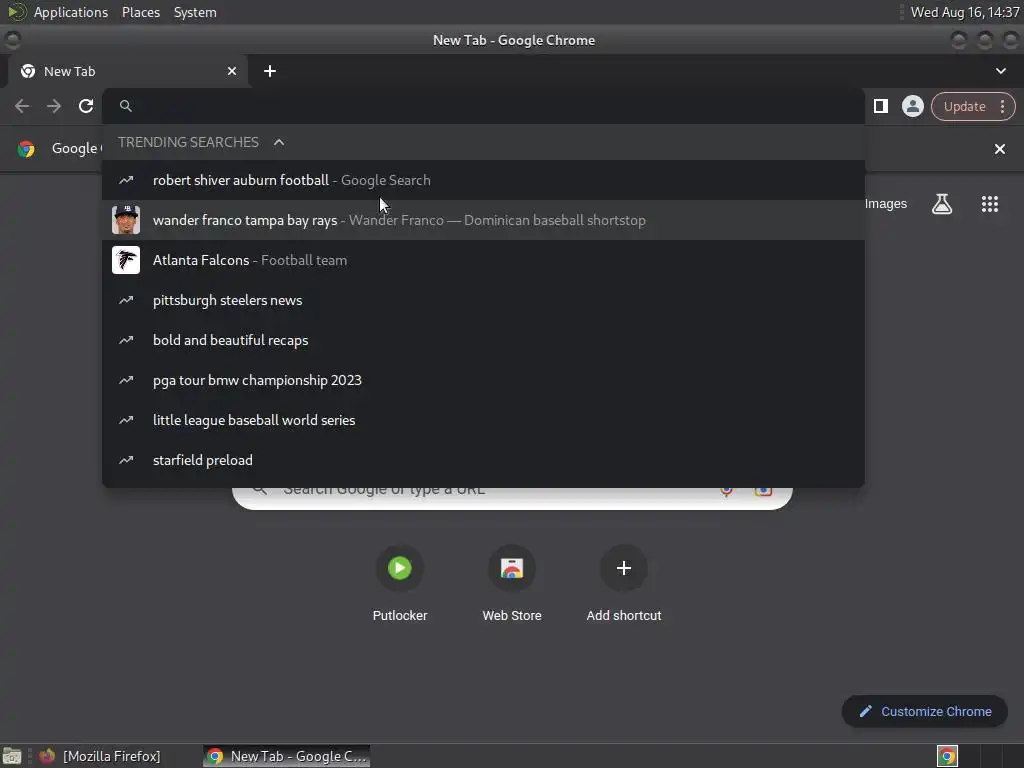Select pga tour bmw championship 2023
The height and width of the screenshot is (768, 1024).
click(483, 380)
